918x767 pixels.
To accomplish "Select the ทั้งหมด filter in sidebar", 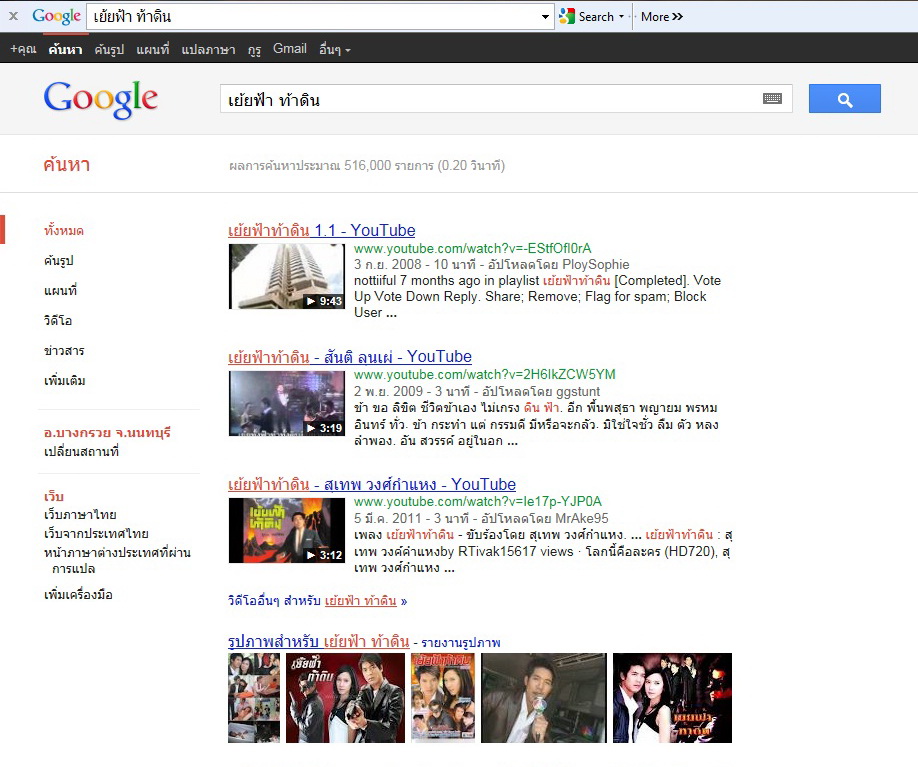I will coord(64,231).
